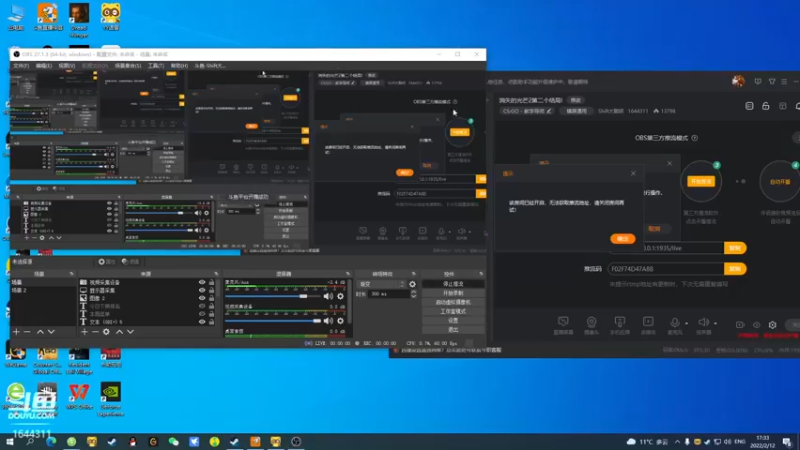Copy the 推流码 with its 复制 button
Viewport: 800px width, 450px height.
tap(735, 269)
